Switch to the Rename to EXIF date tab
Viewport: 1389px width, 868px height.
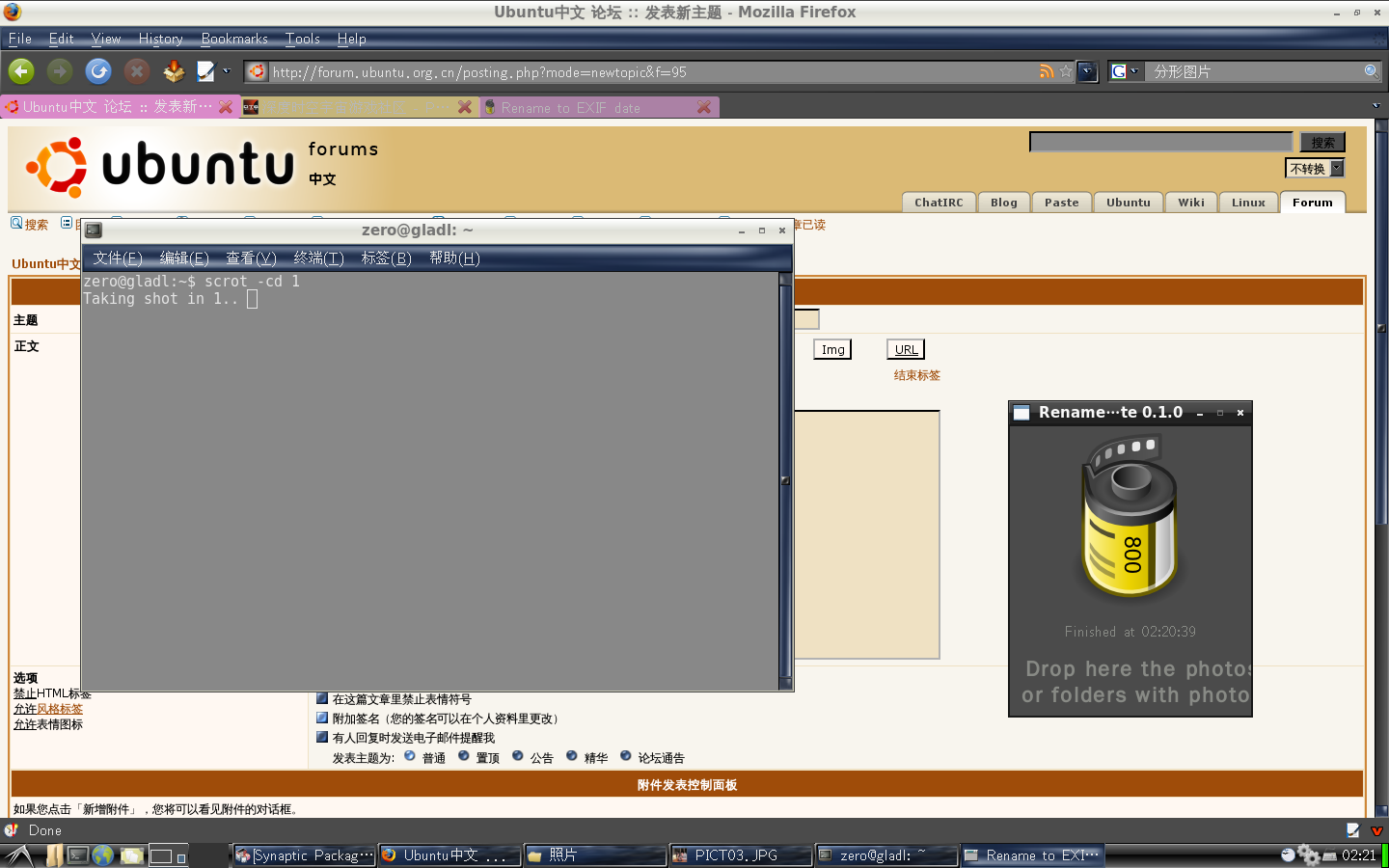coord(599,107)
